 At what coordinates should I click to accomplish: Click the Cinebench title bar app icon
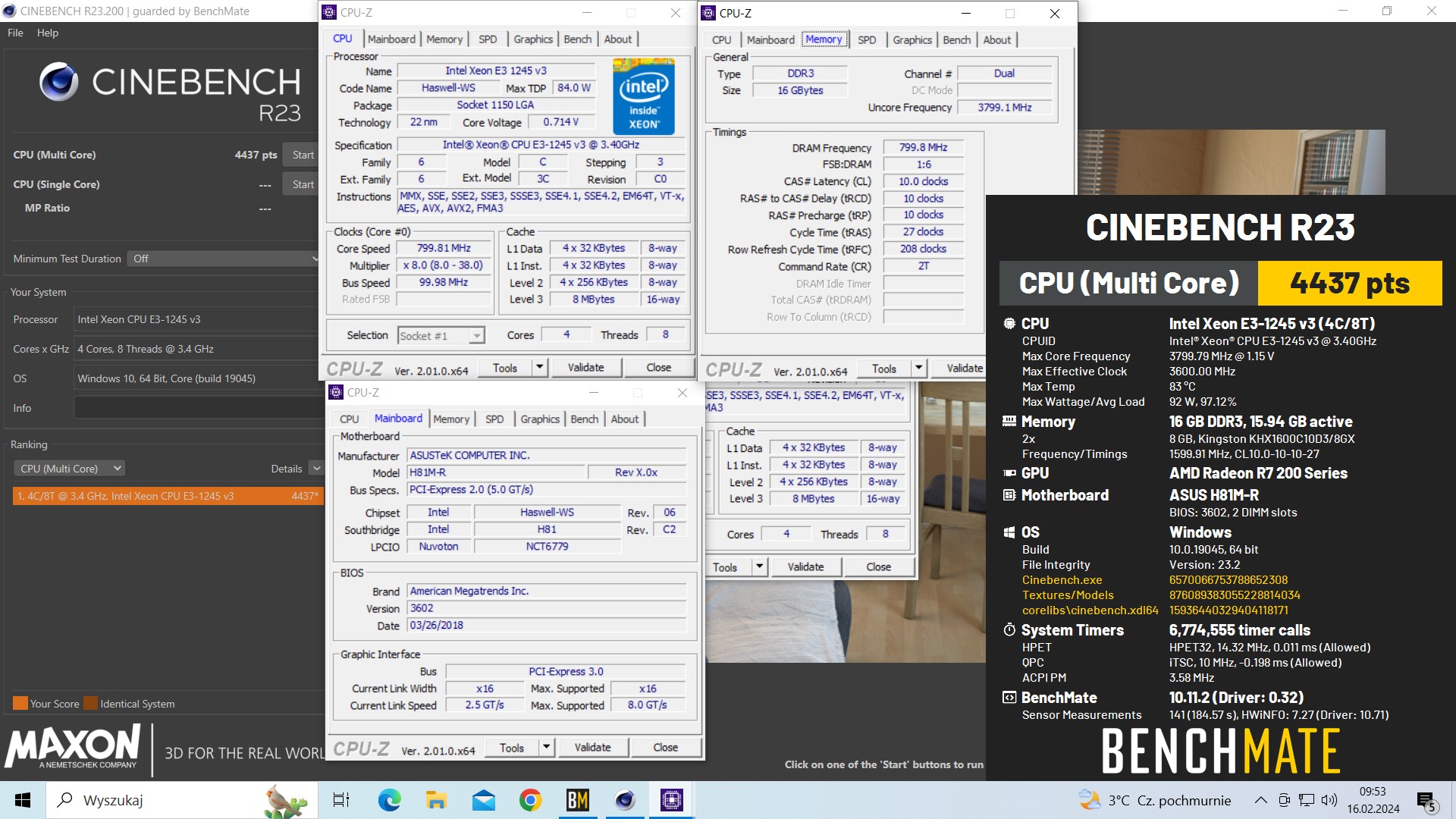[x=9, y=11]
